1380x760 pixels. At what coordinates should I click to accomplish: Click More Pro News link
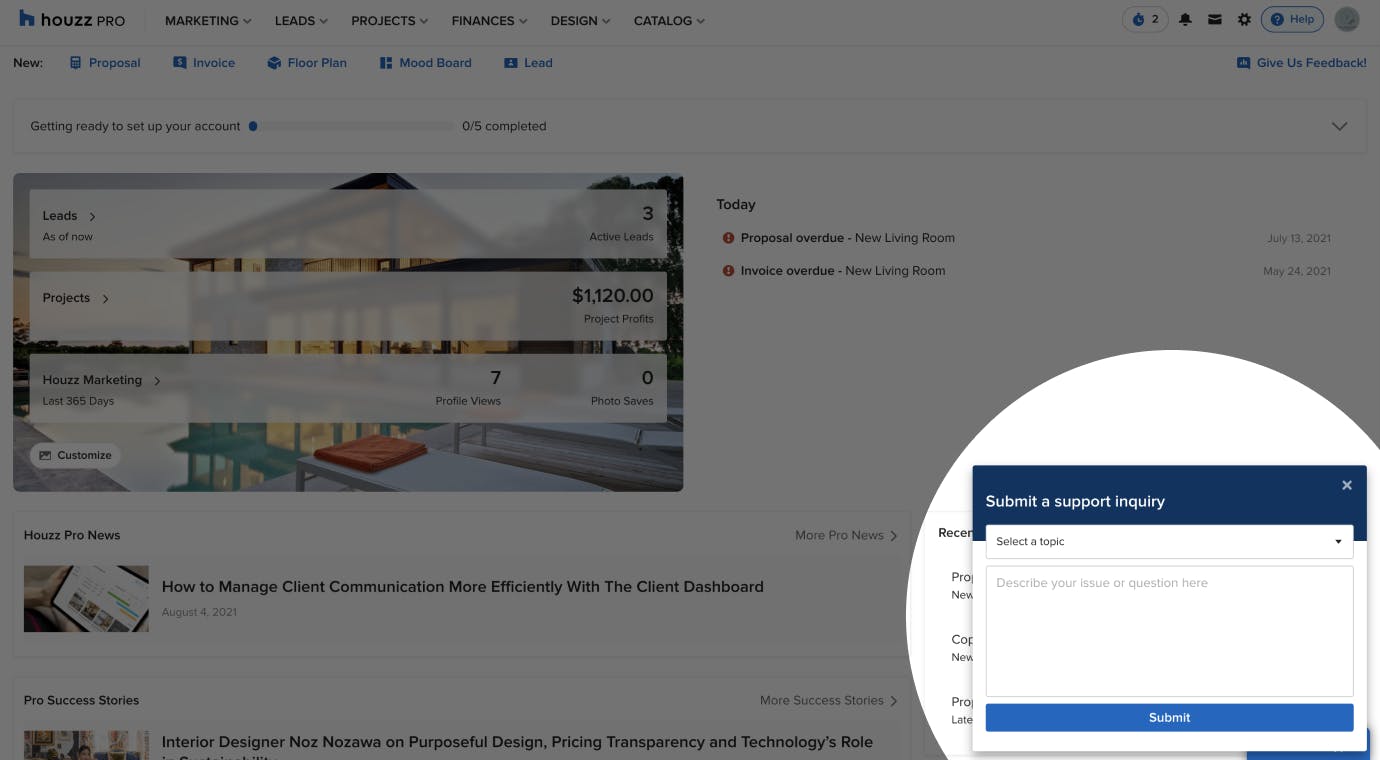pos(846,535)
